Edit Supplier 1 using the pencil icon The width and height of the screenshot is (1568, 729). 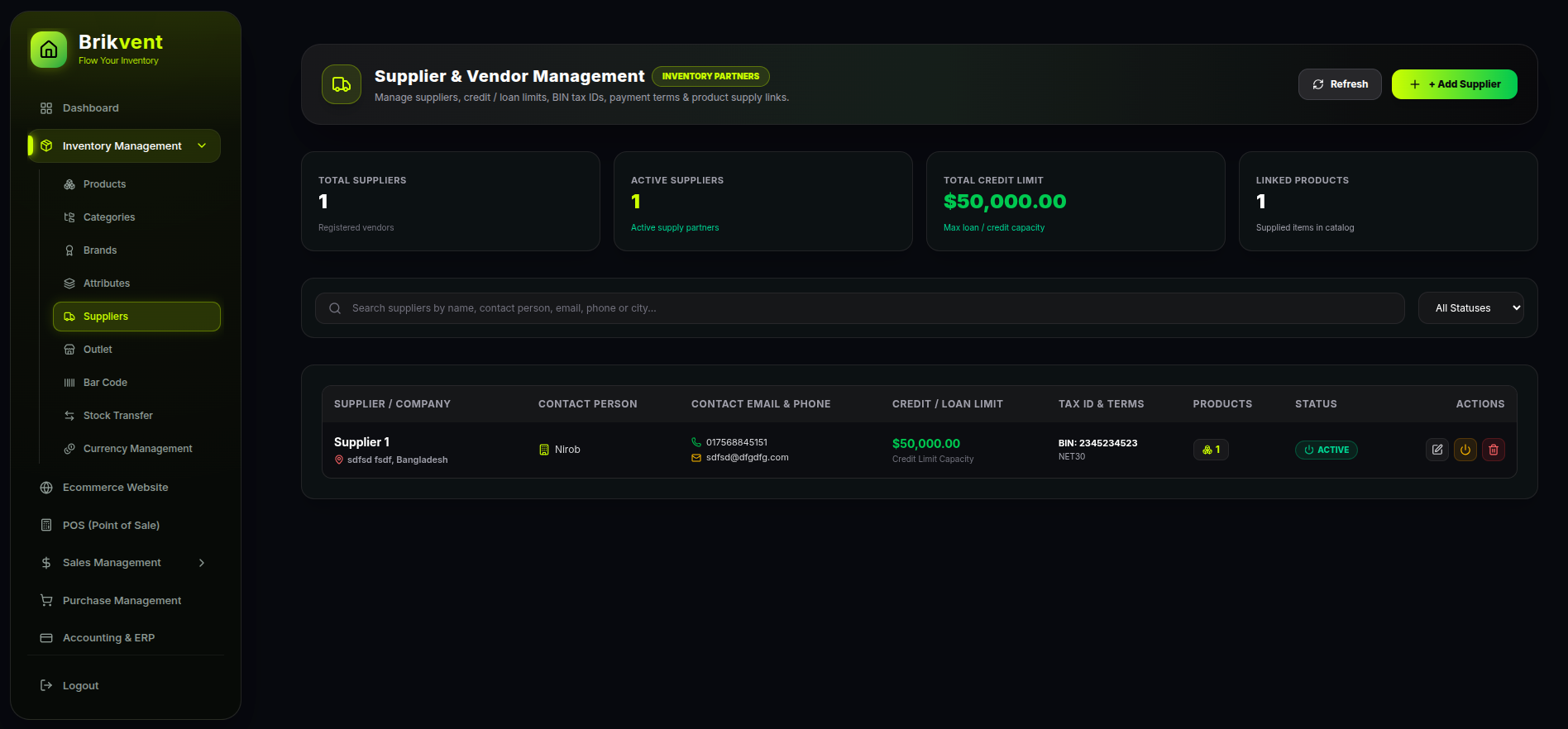pos(1437,450)
